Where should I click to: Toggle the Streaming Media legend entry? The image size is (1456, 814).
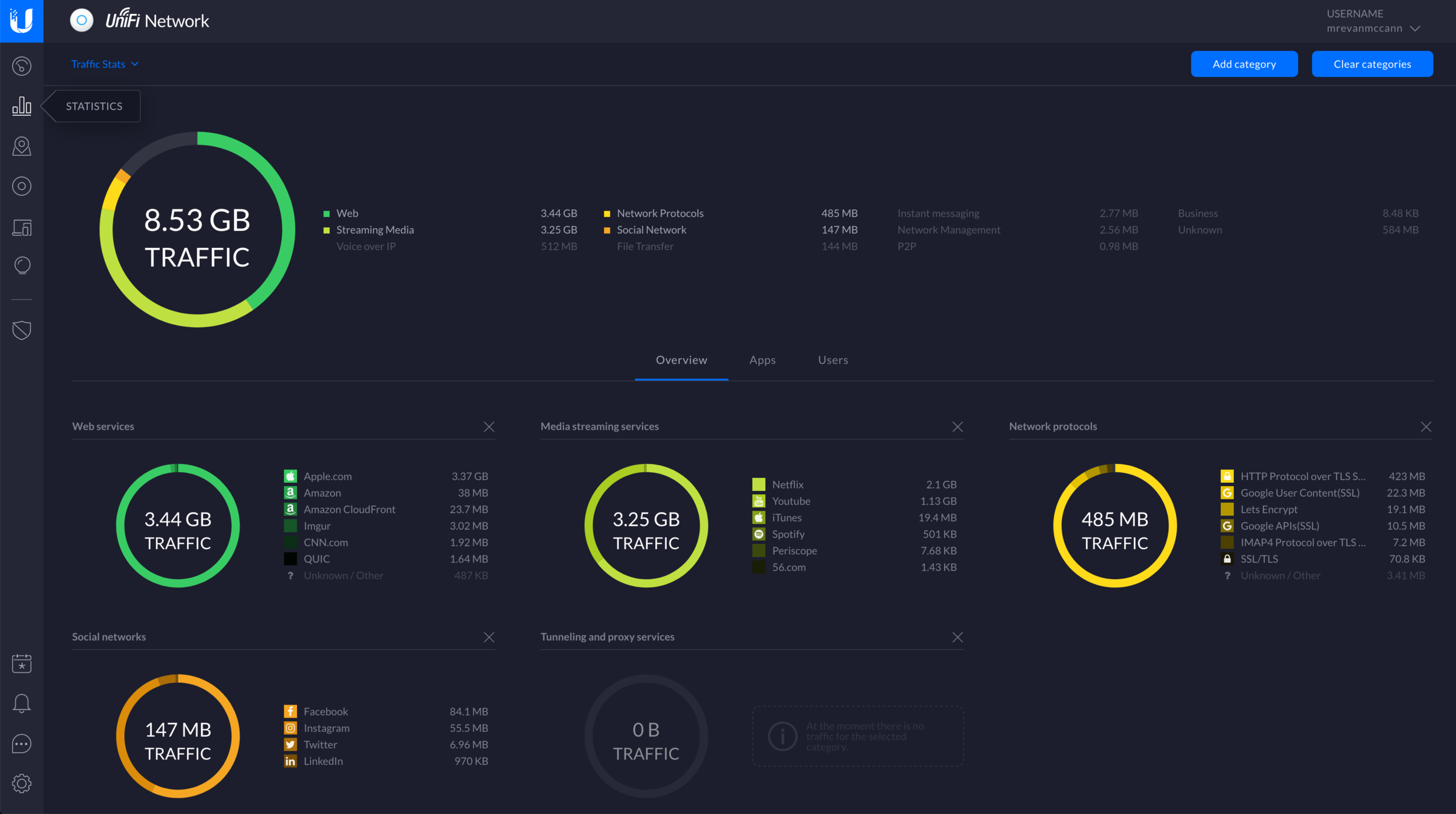pyautogui.click(x=450, y=230)
